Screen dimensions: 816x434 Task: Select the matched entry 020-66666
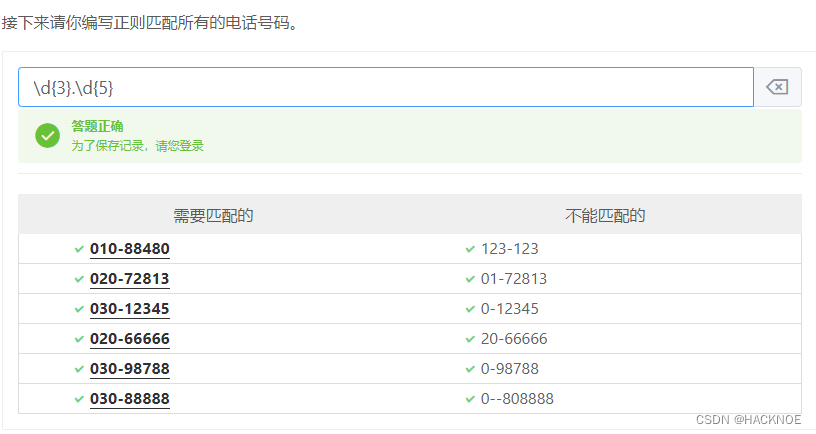pyautogui.click(x=130, y=339)
